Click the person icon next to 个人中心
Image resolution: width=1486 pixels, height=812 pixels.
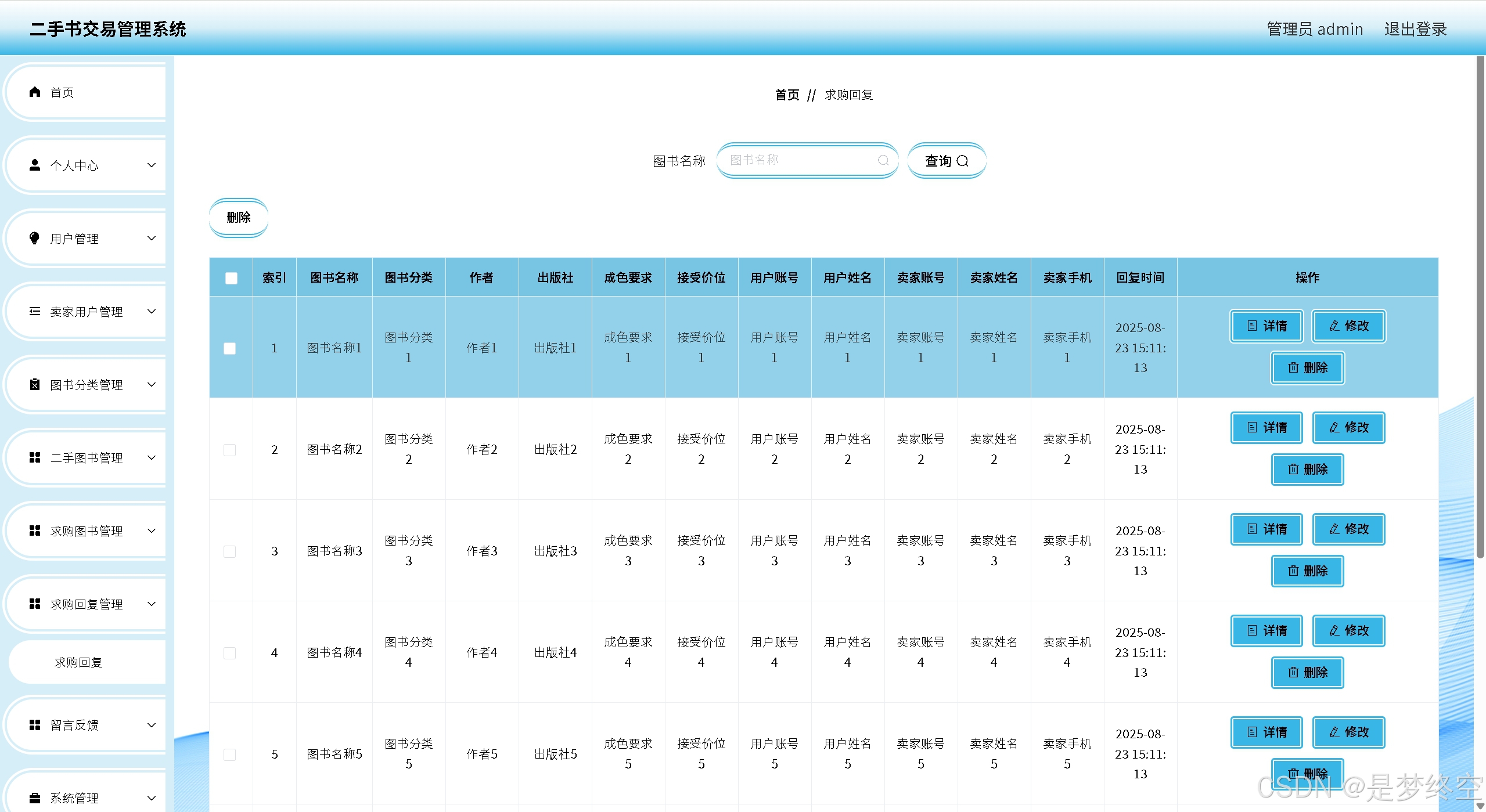click(35, 165)
